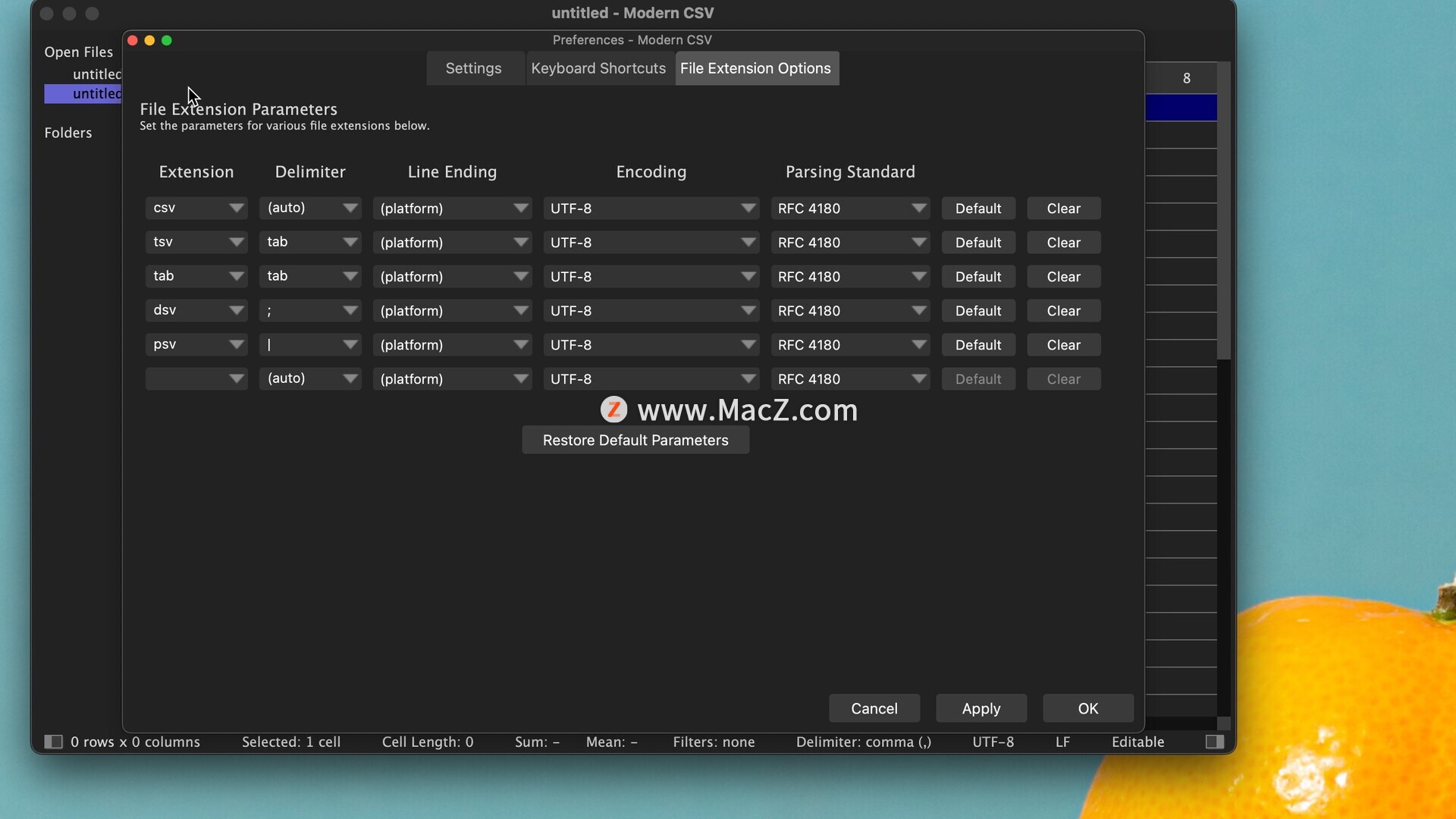Click the Folders section label
Viewport: 1456px width, 819px height.
pyautogui.click(x=68, y=133)
